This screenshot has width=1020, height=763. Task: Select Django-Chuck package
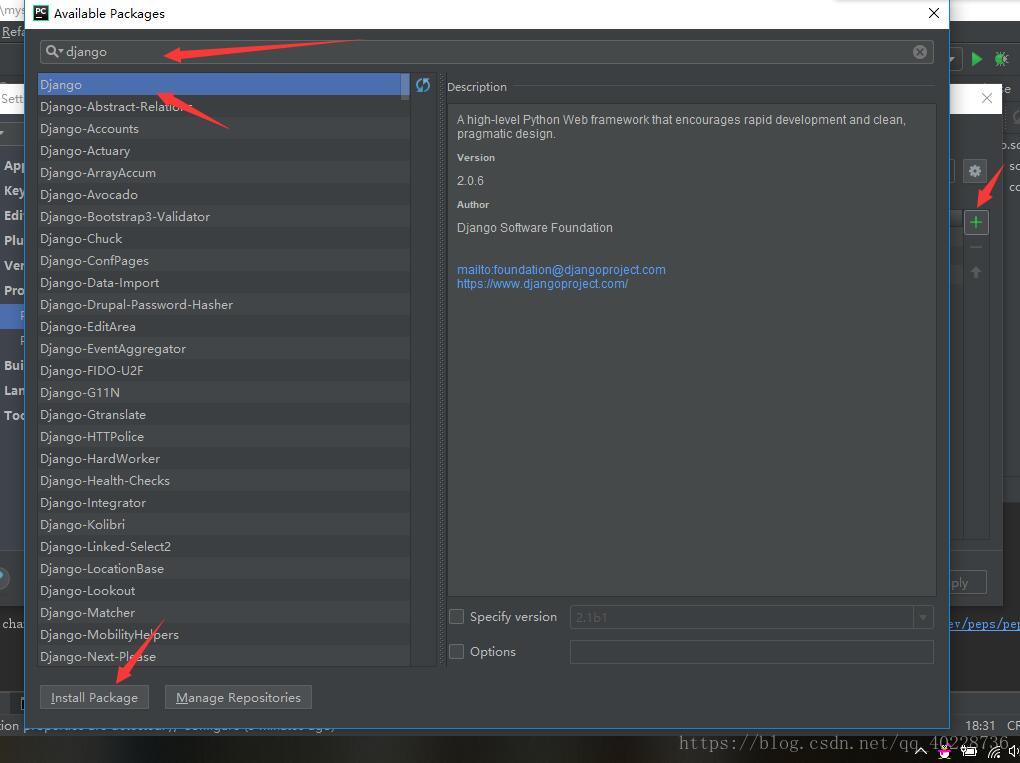coord(224,239)
